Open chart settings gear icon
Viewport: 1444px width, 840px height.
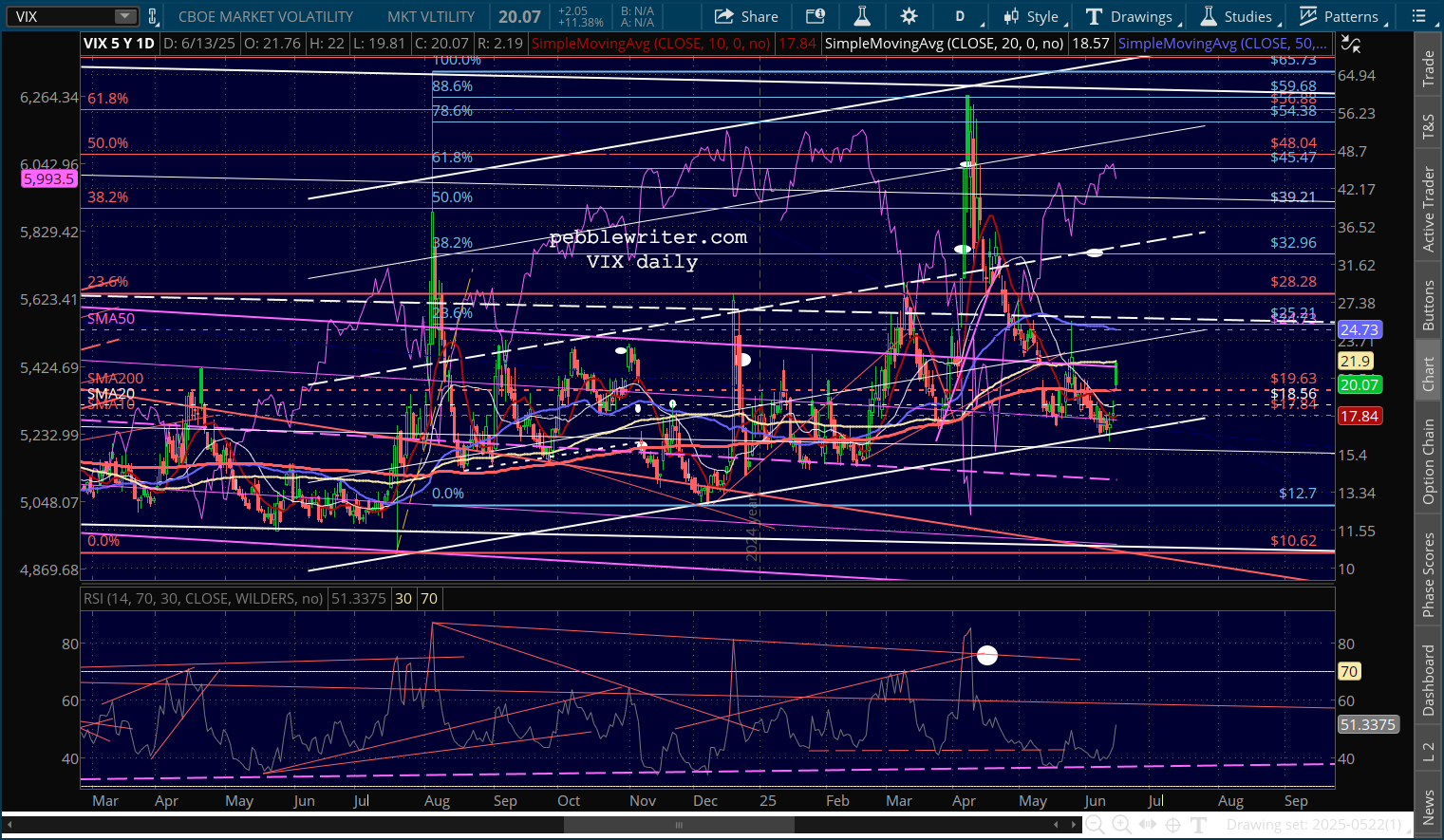(x=909, y=16)
